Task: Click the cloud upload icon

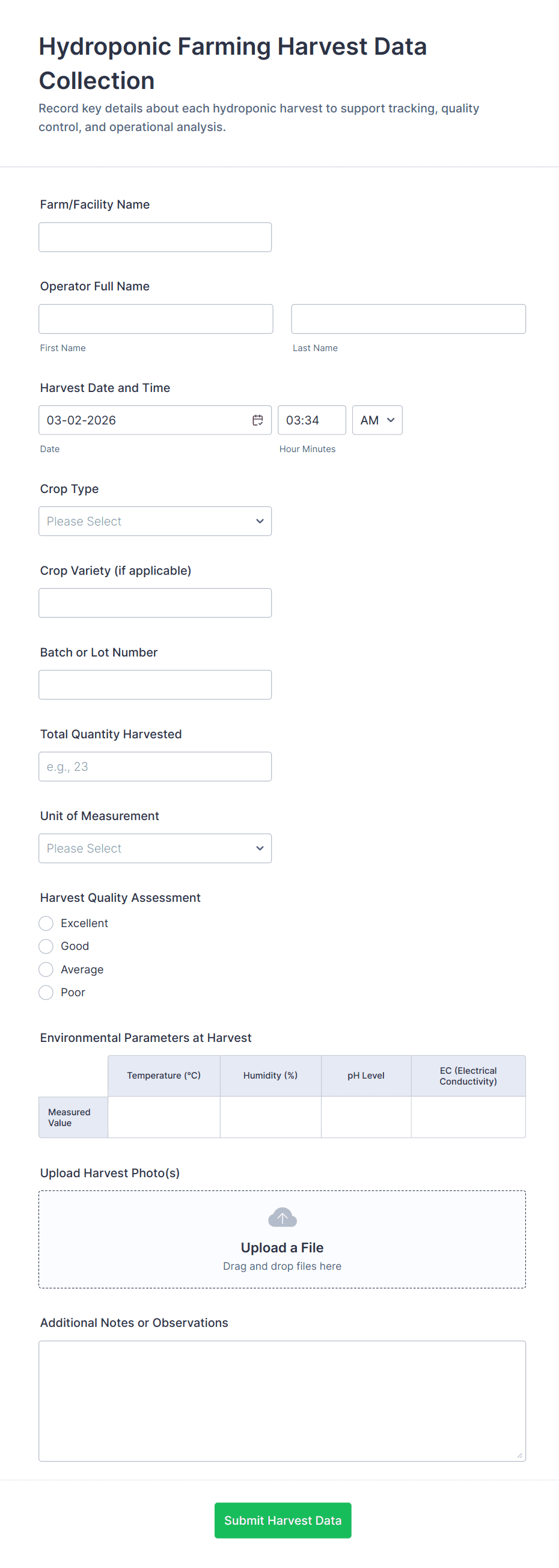Action: (283, 1217)
